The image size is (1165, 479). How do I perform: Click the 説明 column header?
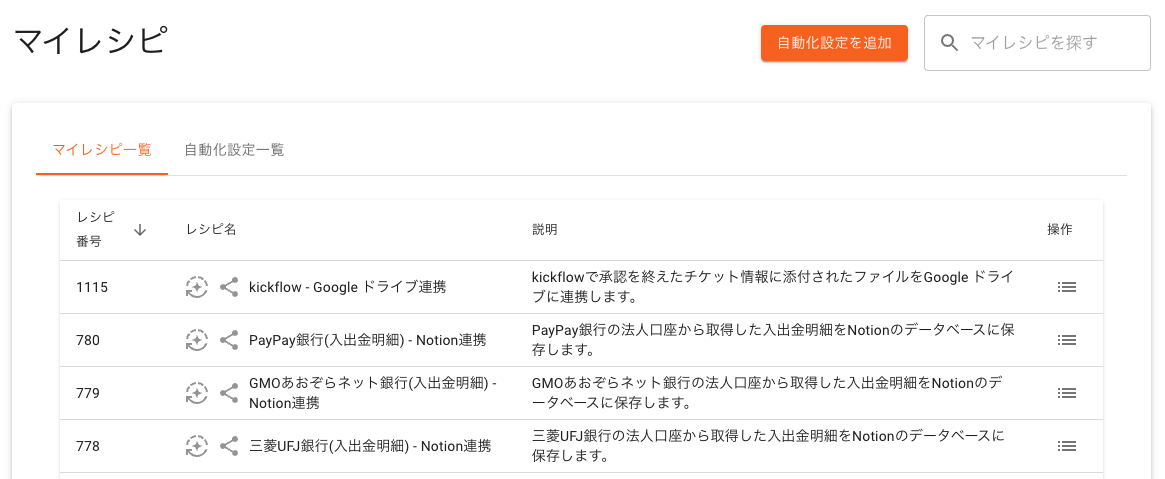[x=545, y=230]
